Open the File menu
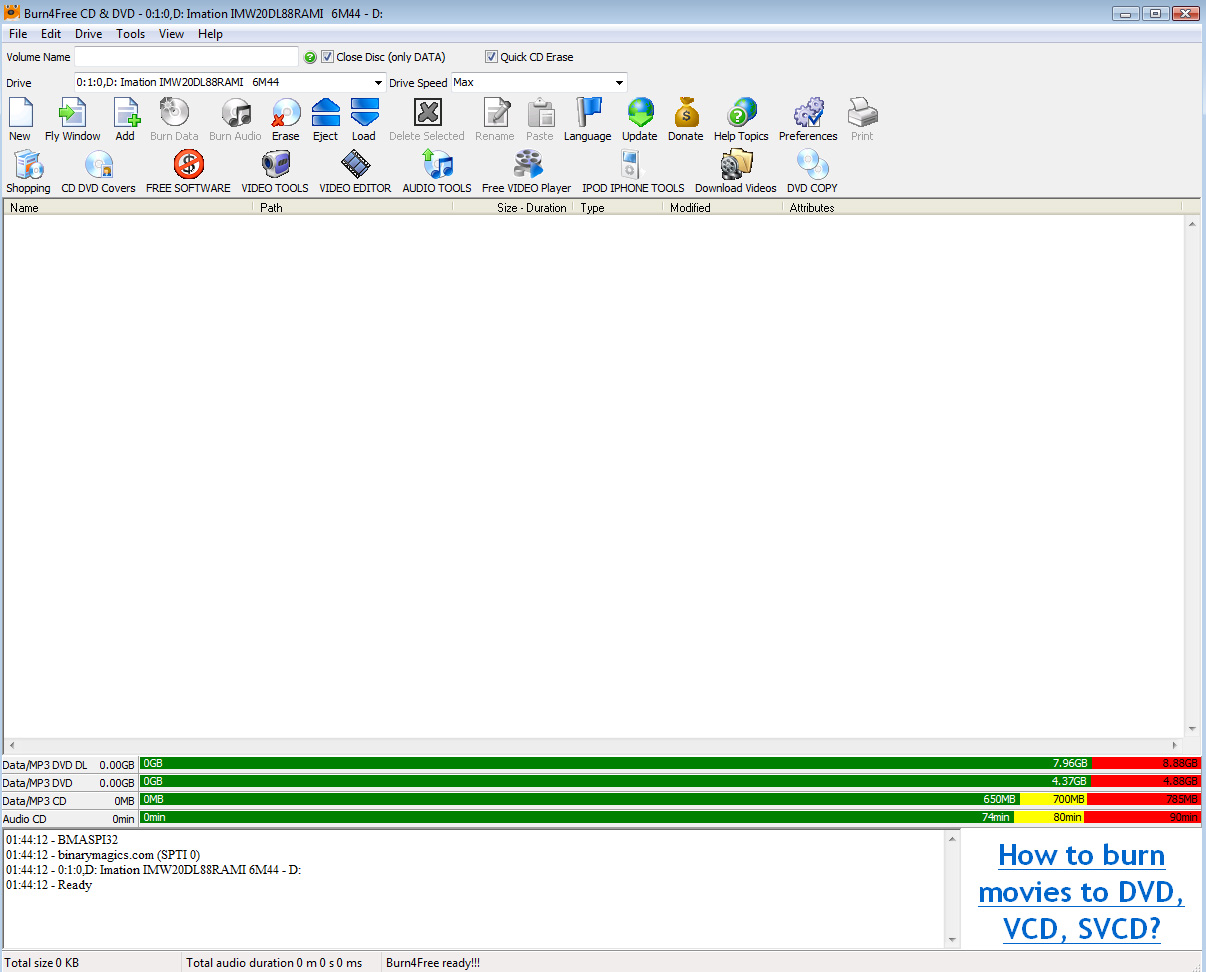1206x972 pixels. point(18,34)
